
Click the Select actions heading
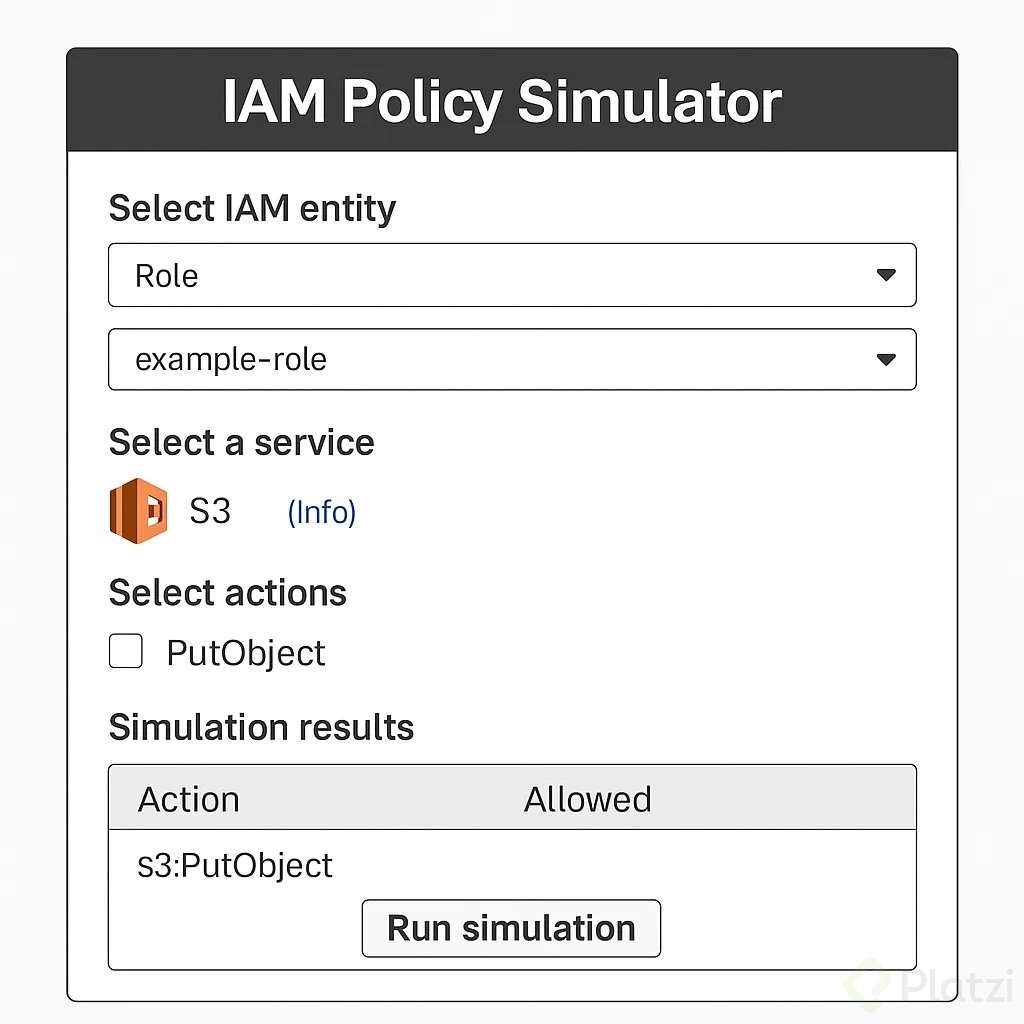(x=228, y=592)
